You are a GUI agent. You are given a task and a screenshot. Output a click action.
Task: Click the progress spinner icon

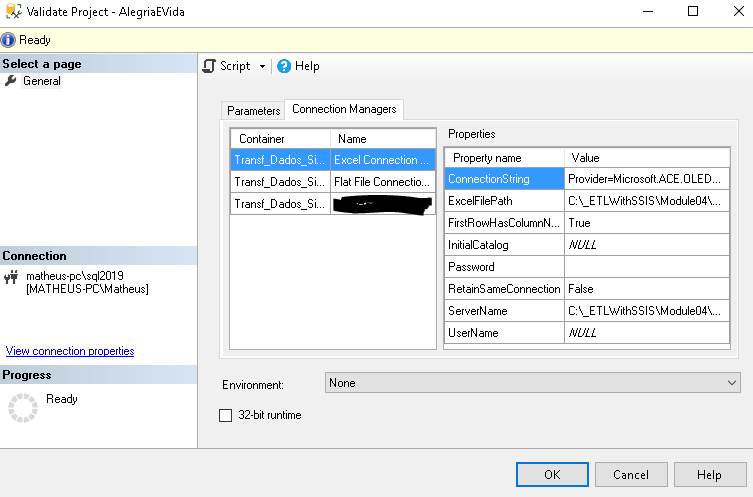[x=22, y=407]
